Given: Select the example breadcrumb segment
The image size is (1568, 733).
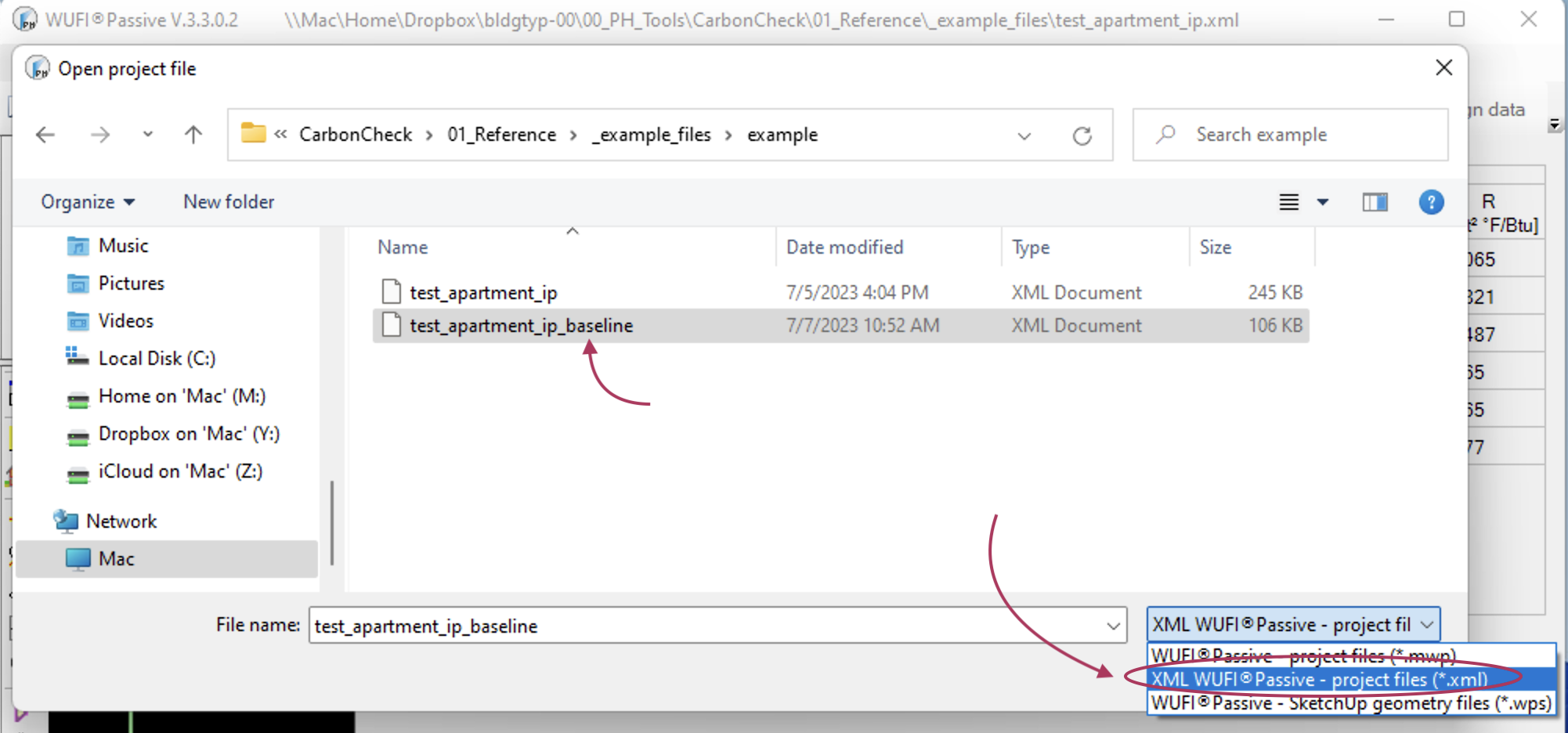Looking at the screenshot, I should pos(782,135).
